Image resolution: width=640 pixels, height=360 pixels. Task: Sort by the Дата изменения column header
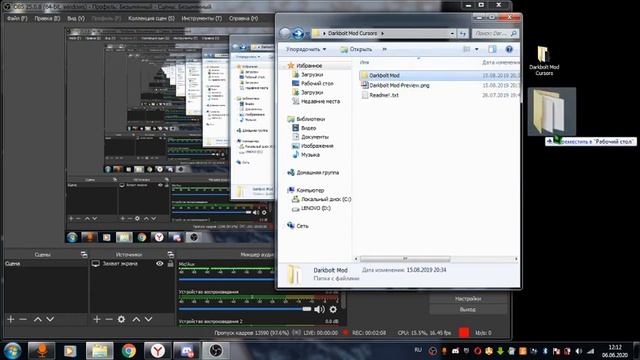click(500, 62)
